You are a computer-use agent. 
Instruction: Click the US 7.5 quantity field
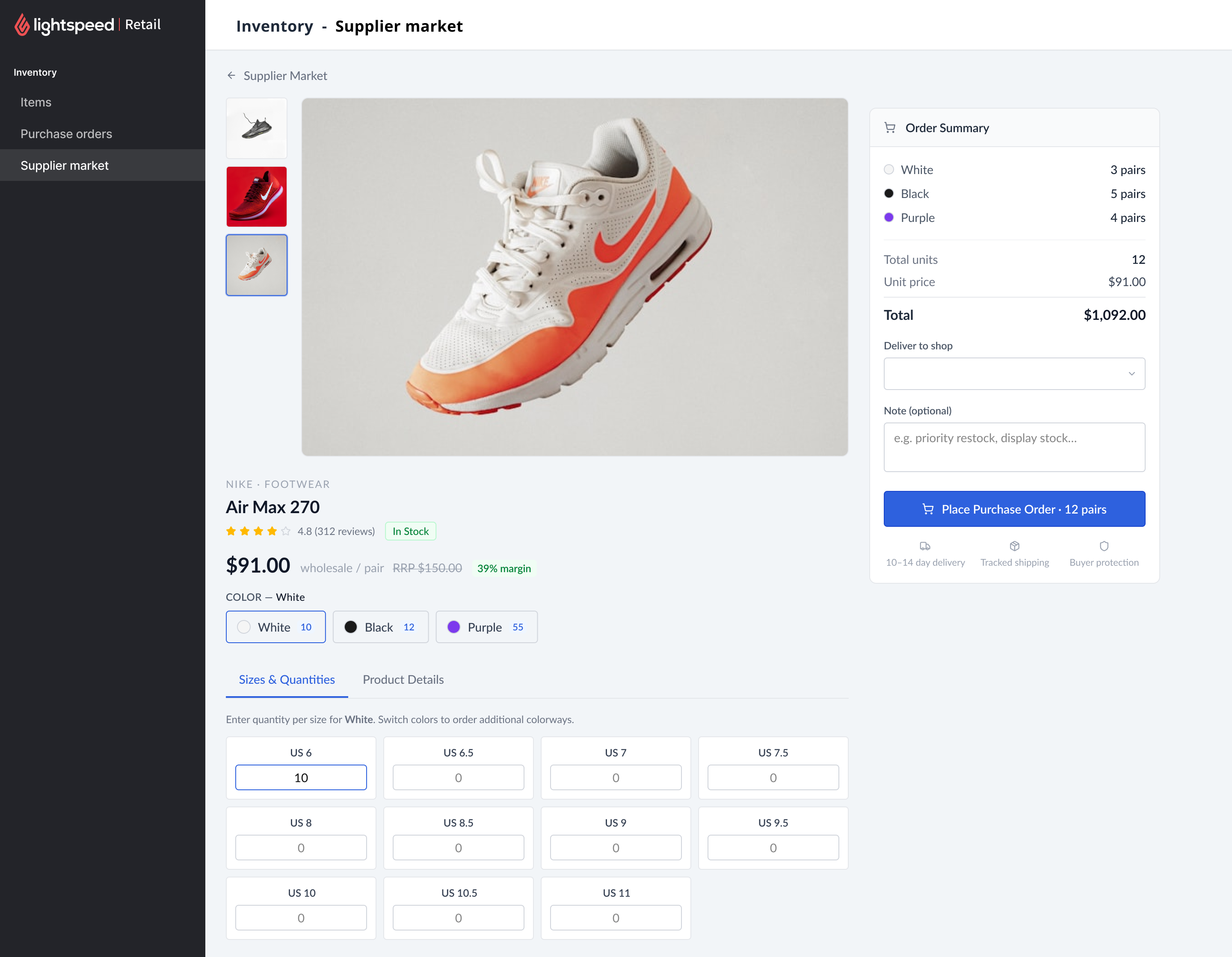point(773,778)
